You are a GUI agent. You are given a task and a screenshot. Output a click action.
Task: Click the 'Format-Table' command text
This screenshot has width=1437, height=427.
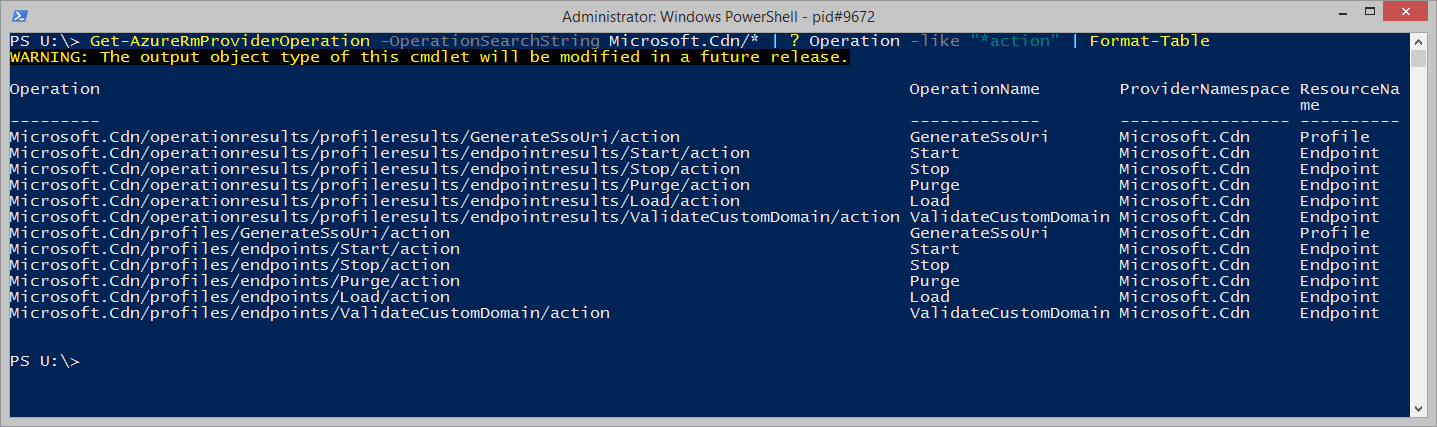1150,41
